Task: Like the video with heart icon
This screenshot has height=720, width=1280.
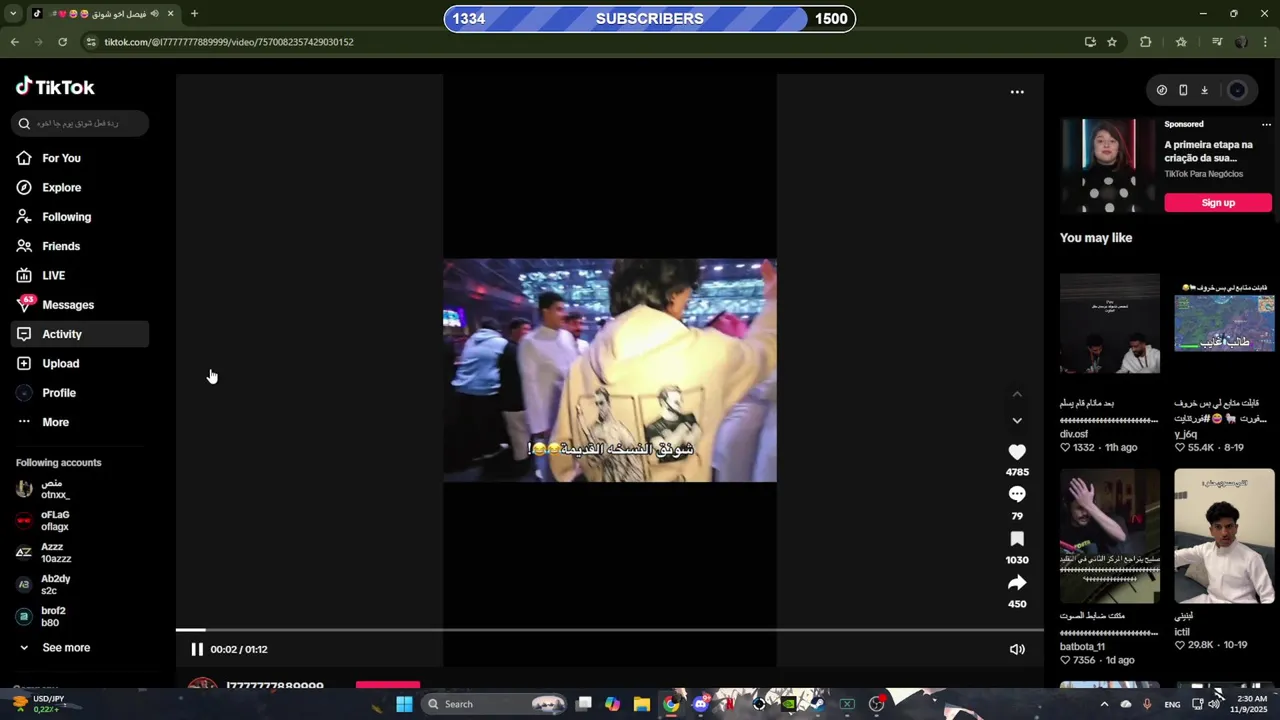Action: [x=1017, y=452]
